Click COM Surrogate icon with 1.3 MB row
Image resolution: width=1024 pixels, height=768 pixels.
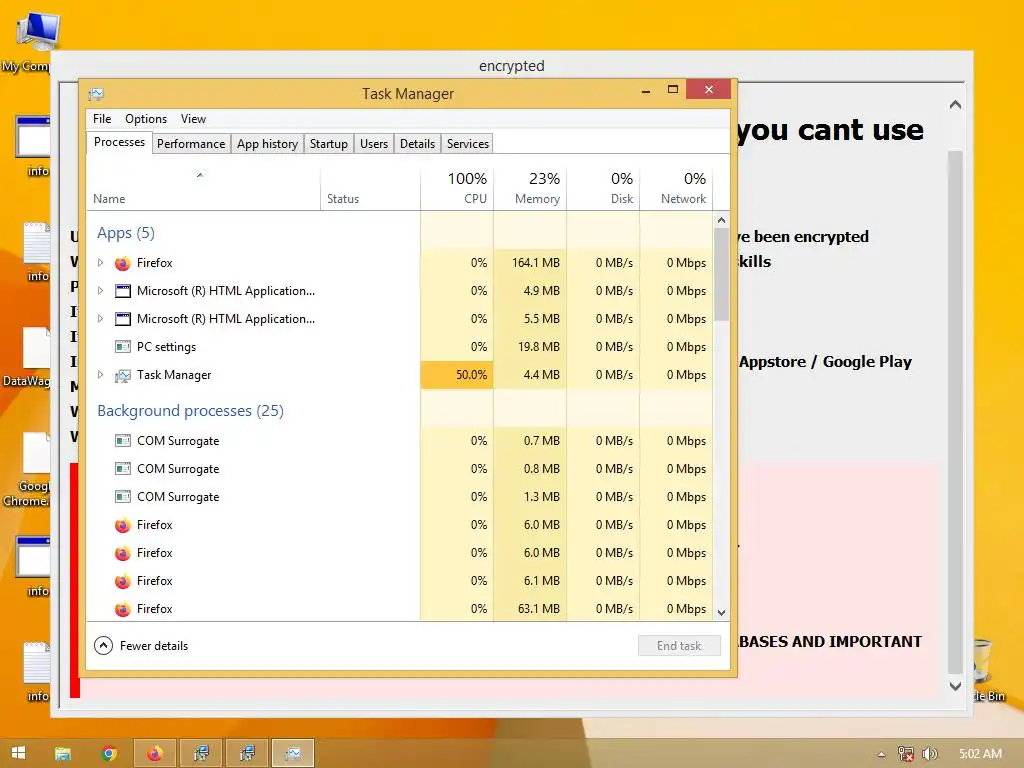click(x=122, y=497)
